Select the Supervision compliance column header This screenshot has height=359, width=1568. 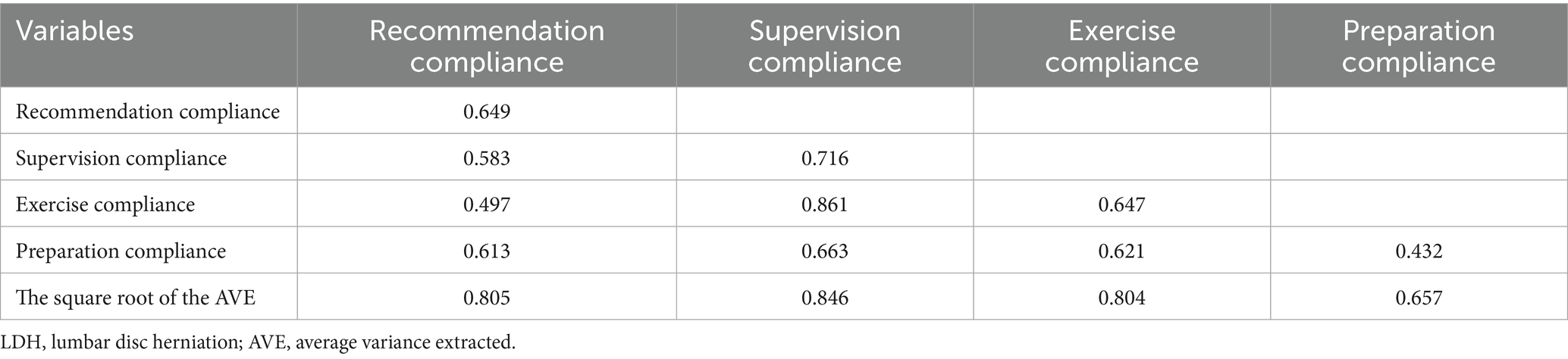tap(825, 45)
